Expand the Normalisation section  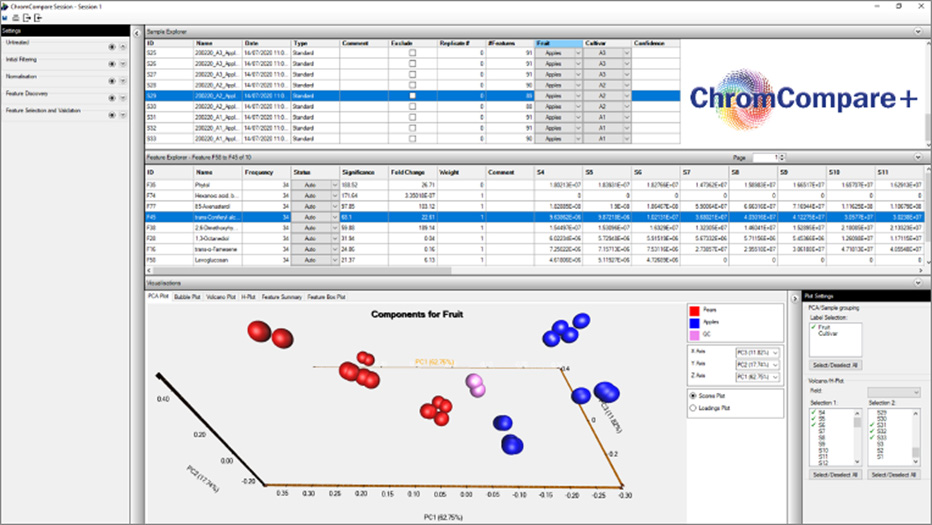point(123,80)
